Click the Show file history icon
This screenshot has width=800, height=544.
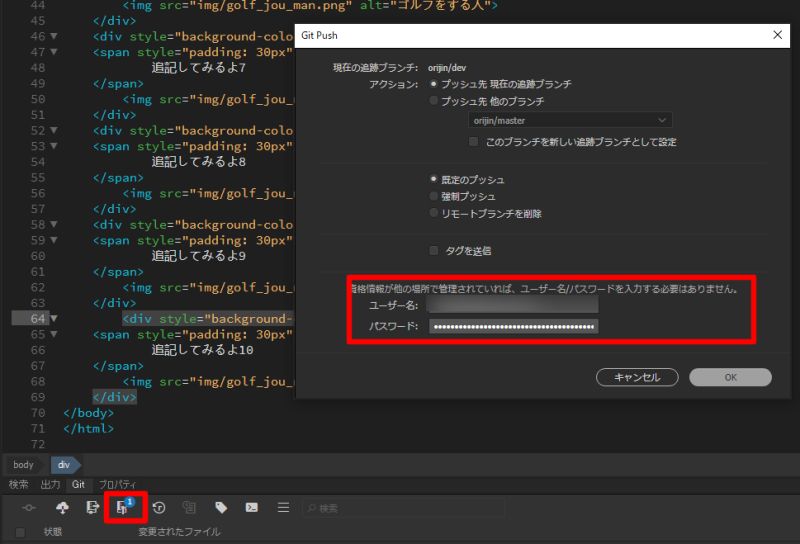(x=189, y=507)
